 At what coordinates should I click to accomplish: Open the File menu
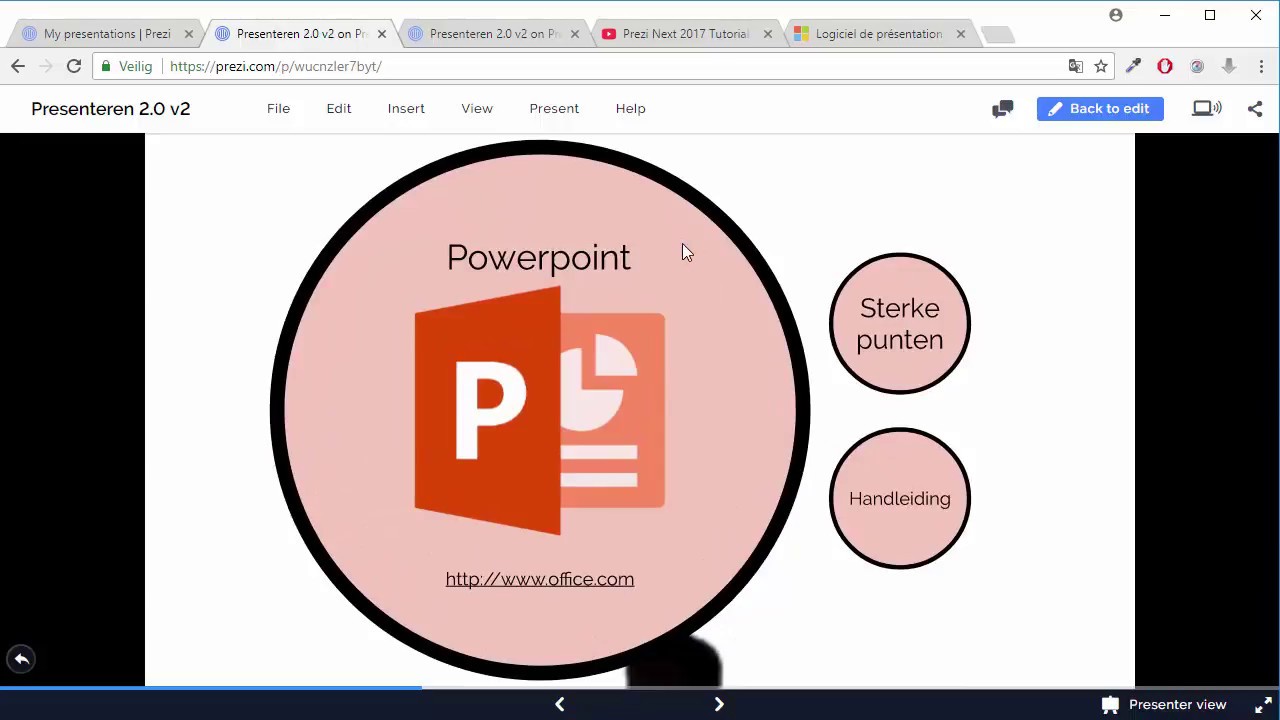tap(278, 108)
